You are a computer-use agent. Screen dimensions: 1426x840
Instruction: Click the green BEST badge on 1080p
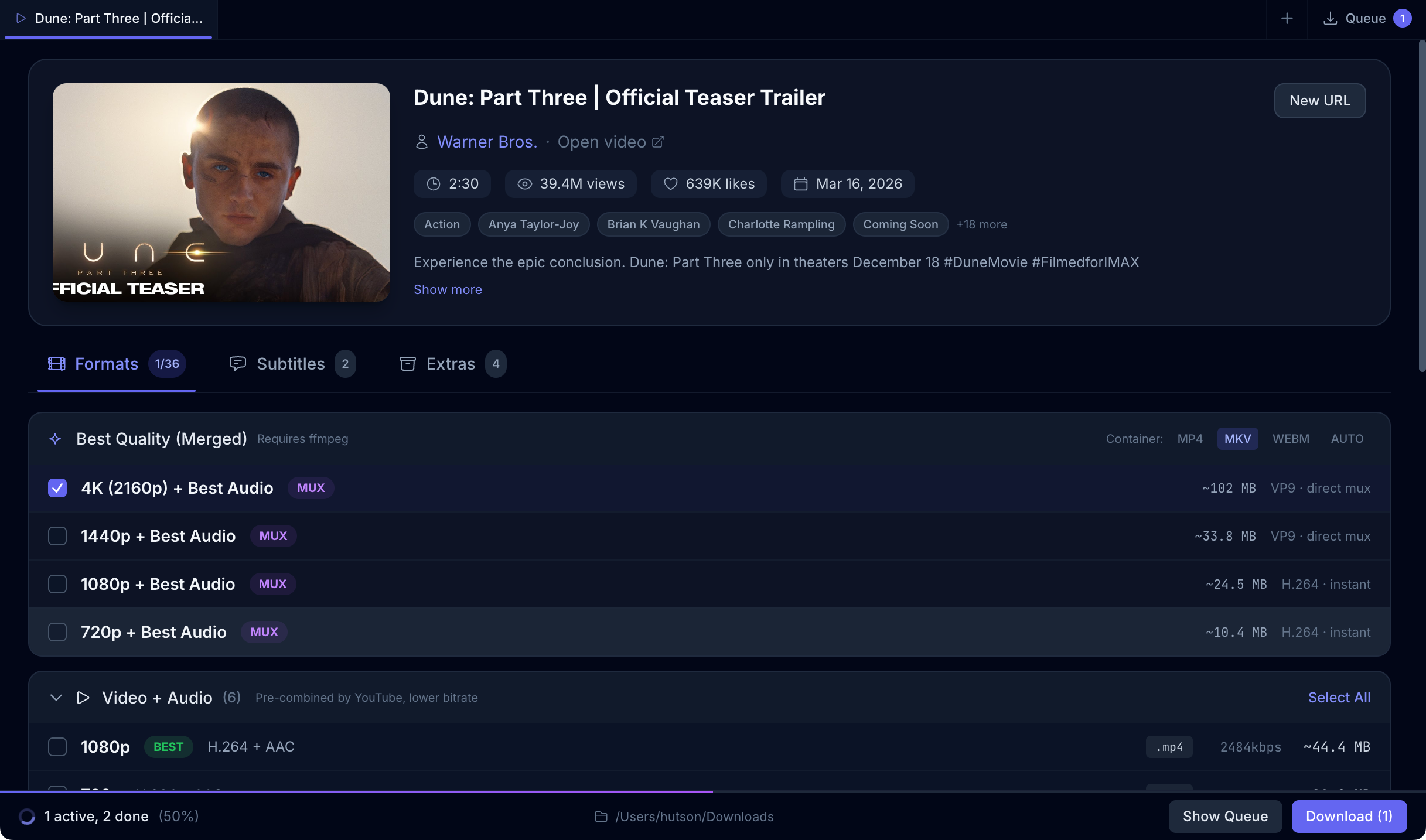tap(168, 747)
